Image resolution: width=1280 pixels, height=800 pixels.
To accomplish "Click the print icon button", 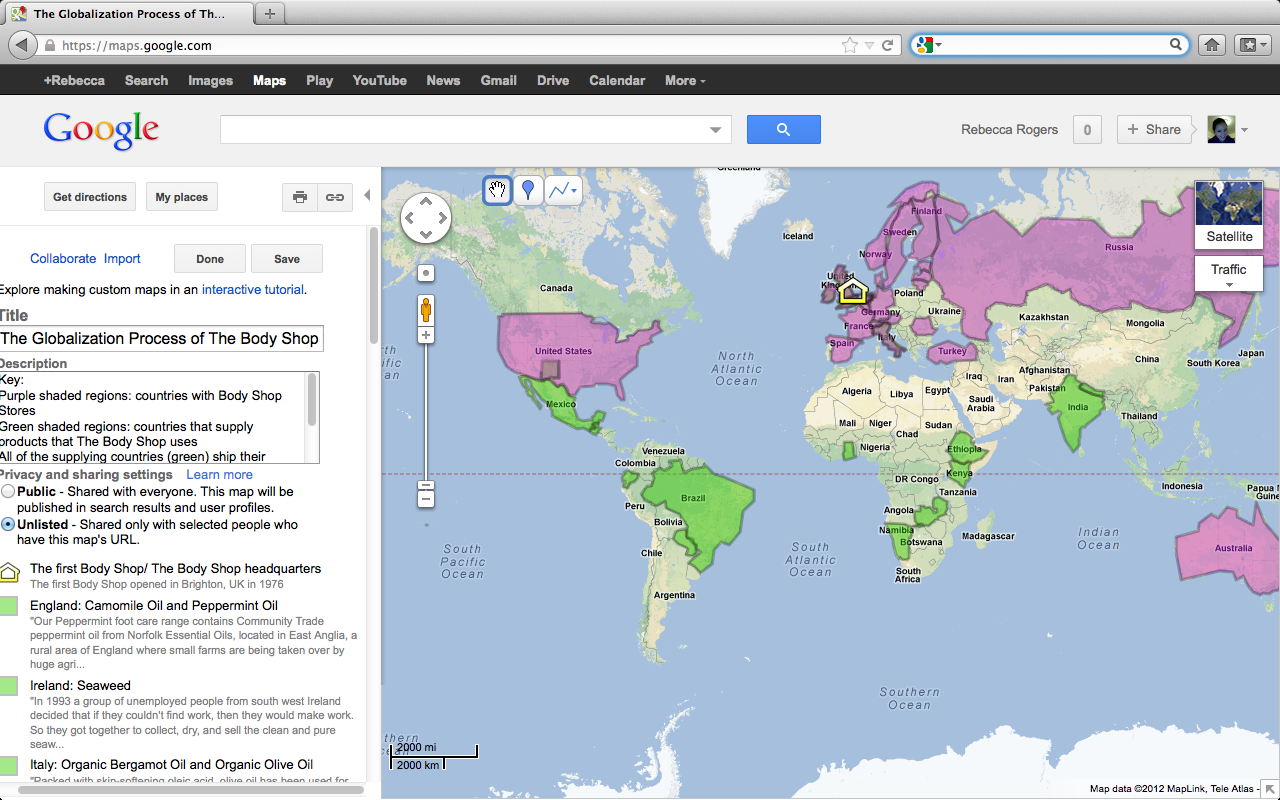I will 300,197.
